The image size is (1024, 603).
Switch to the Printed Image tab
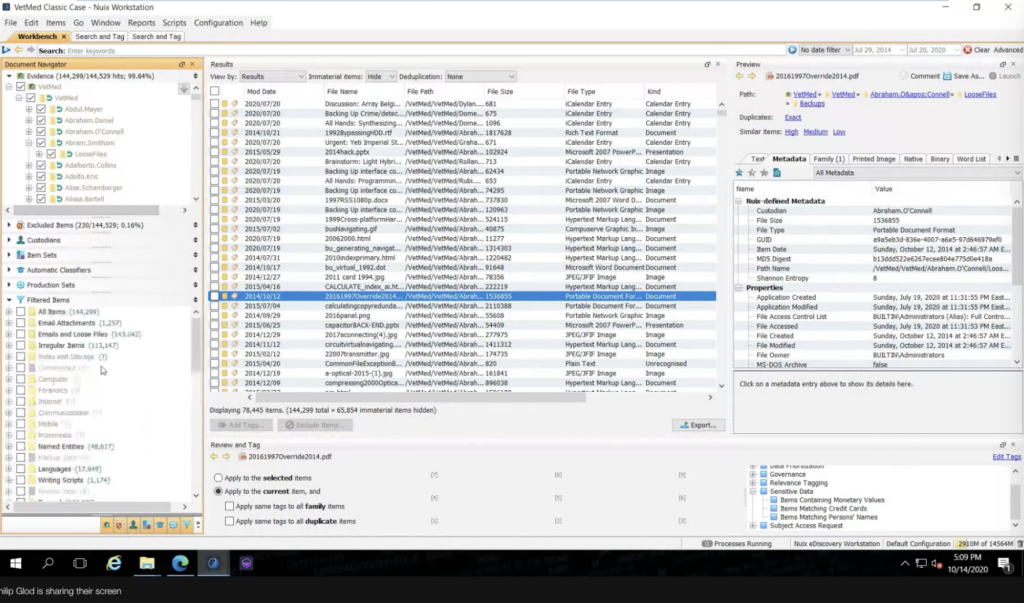[873, 159]
